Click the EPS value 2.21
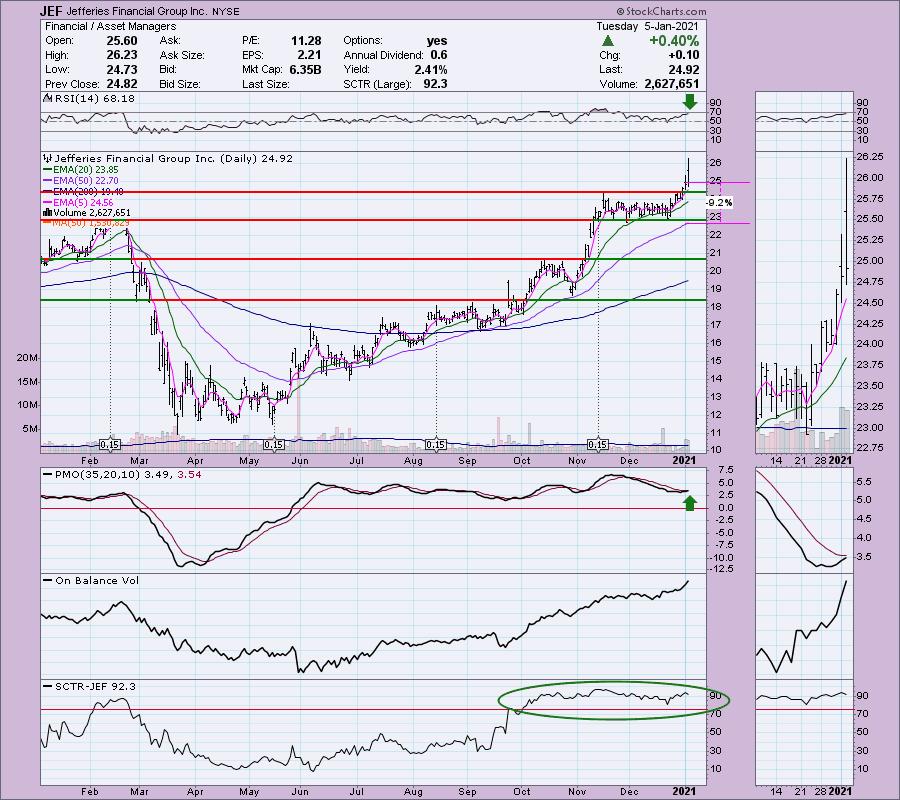The width and height of the screenshot is (900, 800). 309,55
